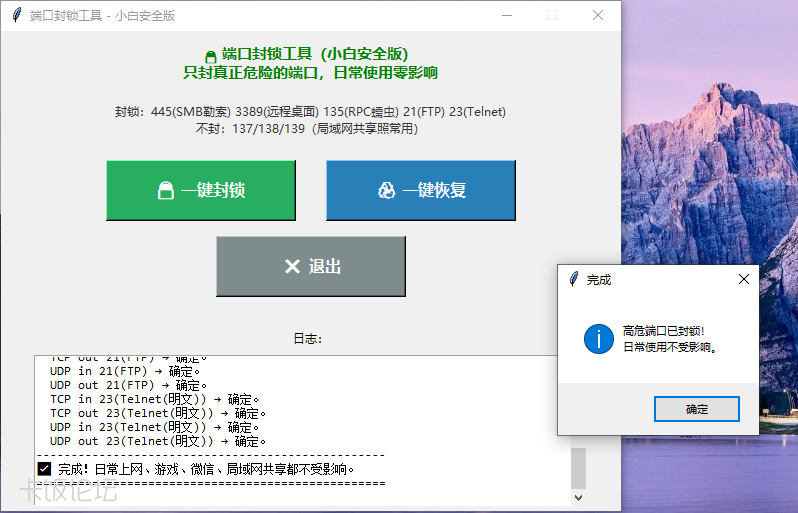The width and height of the screenshot is (798, 513).
Task: Click the blue 一键恢复 restore button
Action: (421, 190)
